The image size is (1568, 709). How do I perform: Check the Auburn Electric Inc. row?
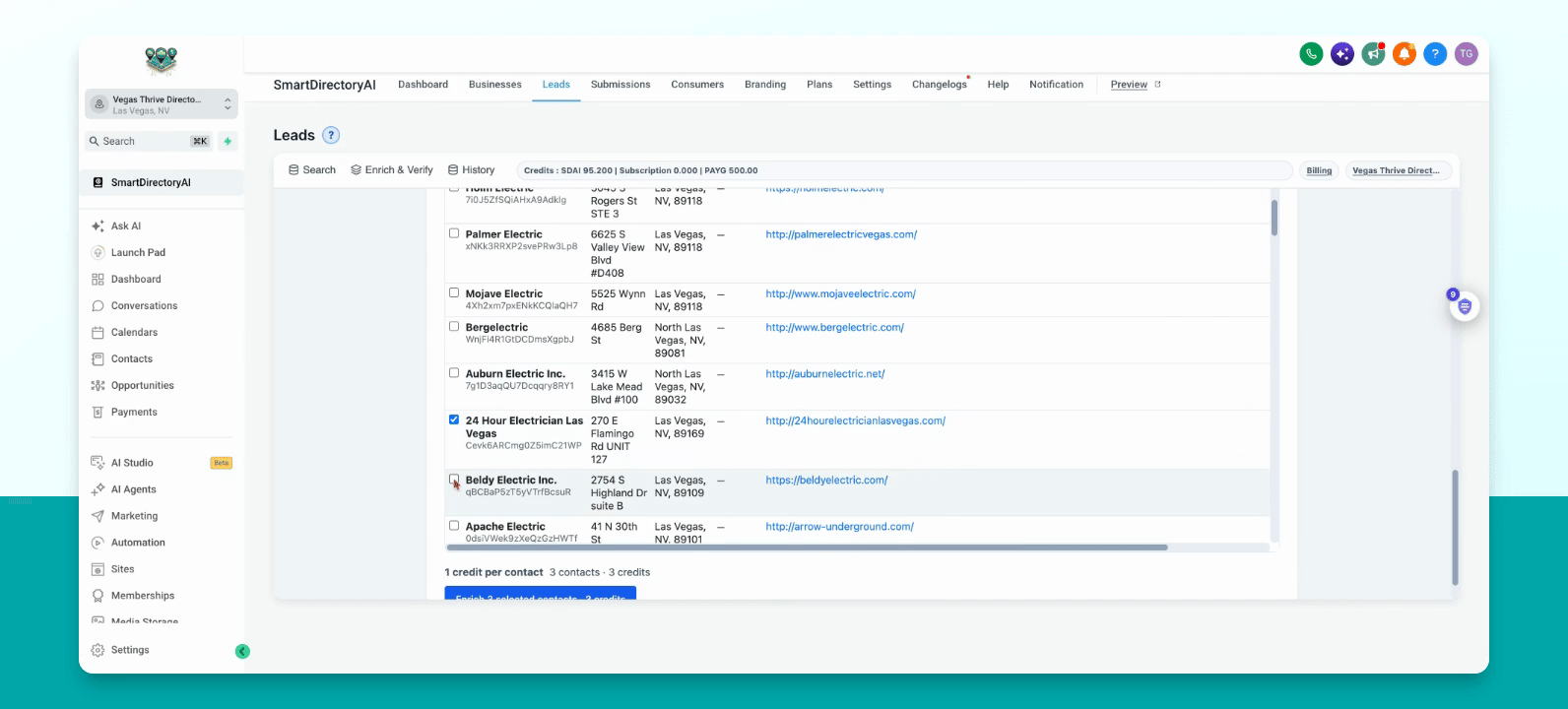454,372
